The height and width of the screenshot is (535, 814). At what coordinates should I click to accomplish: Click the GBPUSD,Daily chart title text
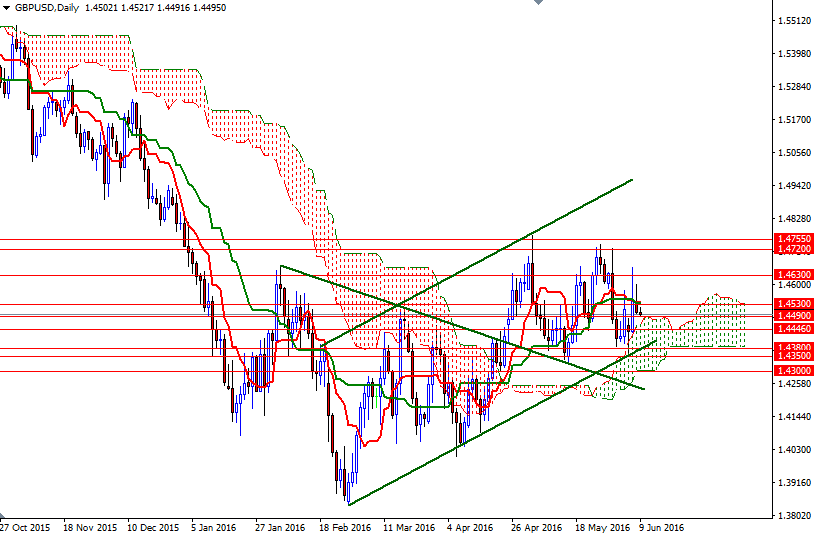[45, 7]
